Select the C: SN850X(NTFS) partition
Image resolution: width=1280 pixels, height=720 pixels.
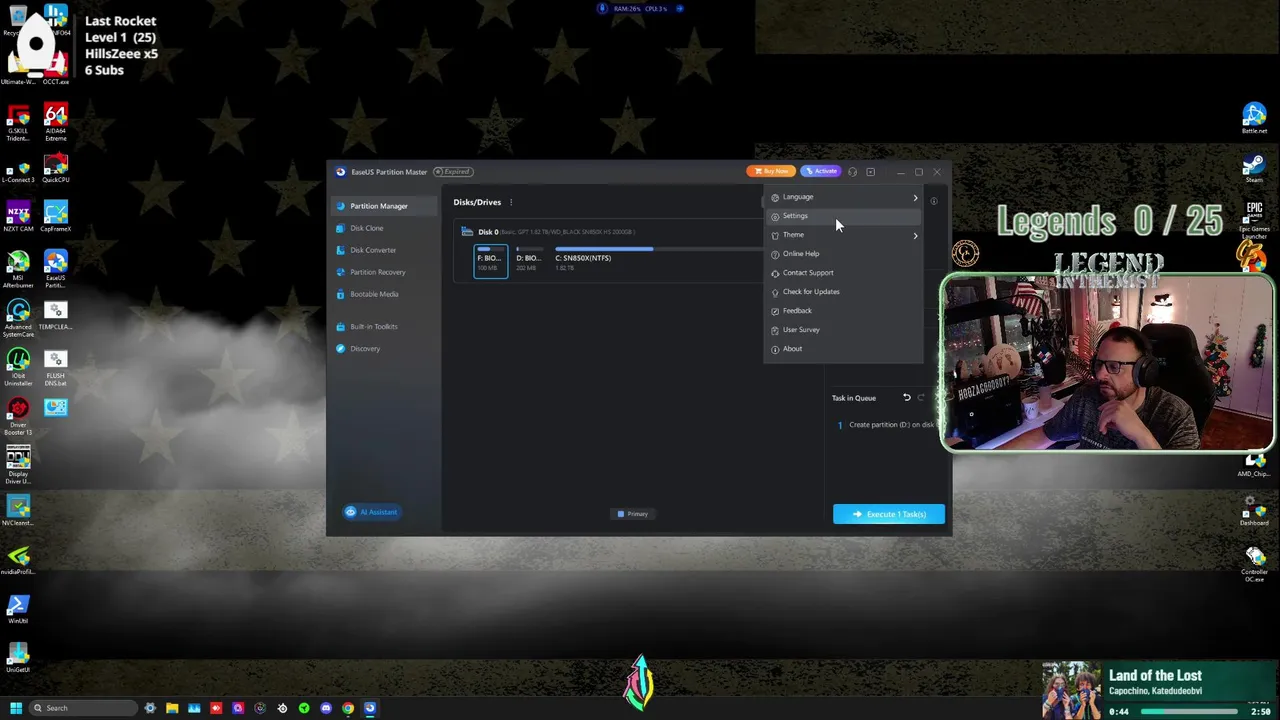tap(655, 260)
